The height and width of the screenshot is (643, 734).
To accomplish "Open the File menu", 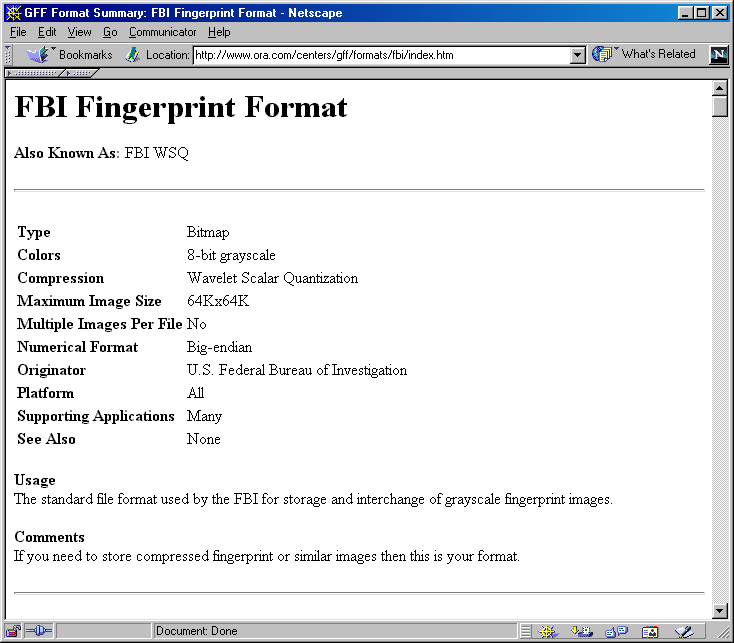I will [x=18, y=32].
